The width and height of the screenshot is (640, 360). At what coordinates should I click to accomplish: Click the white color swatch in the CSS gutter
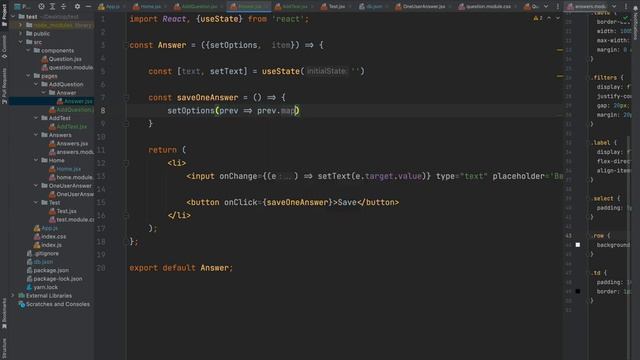(x=578, y=245)
